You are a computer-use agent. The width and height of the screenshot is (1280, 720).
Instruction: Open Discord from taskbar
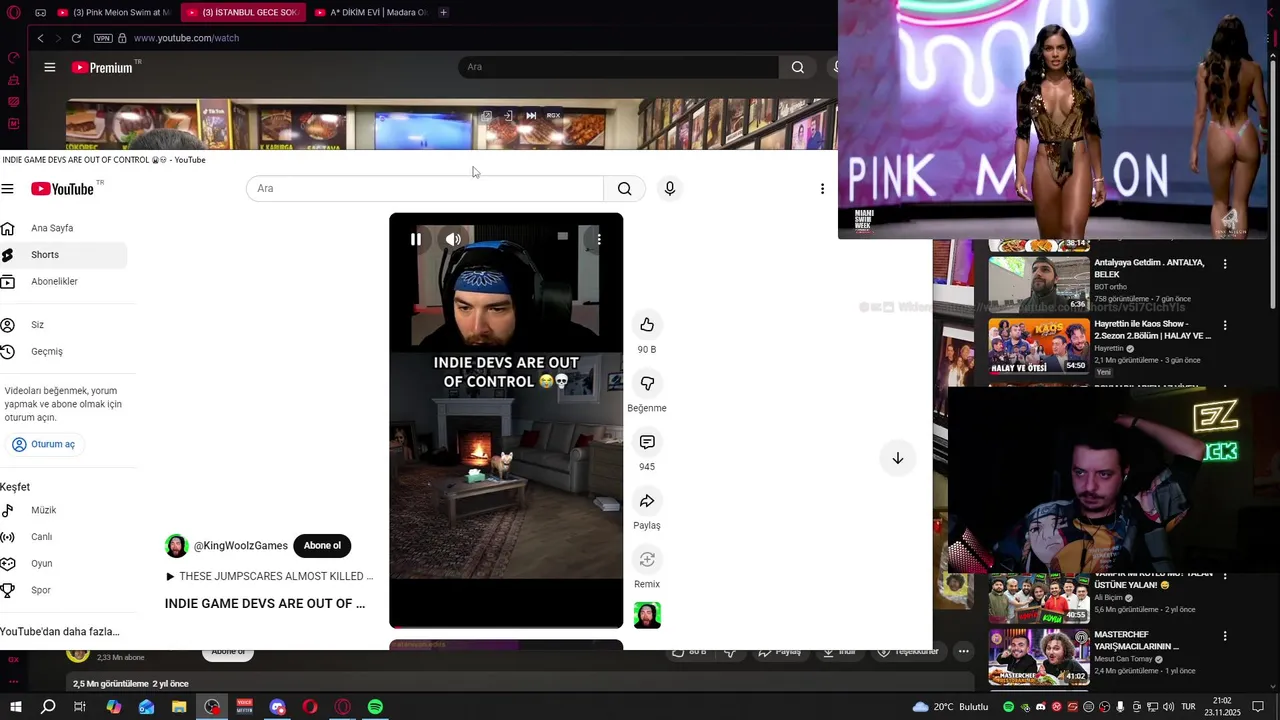(x=277, y=707)
